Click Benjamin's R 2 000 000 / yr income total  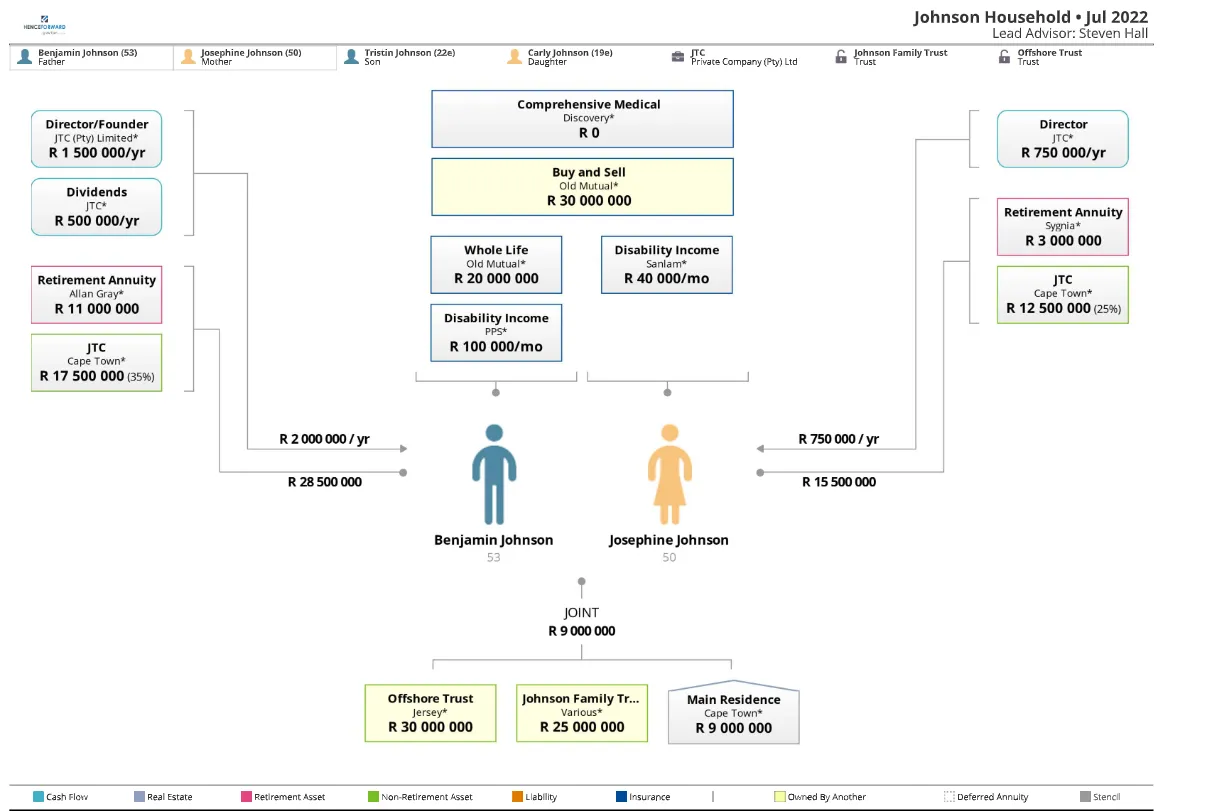tap(325, 439)
